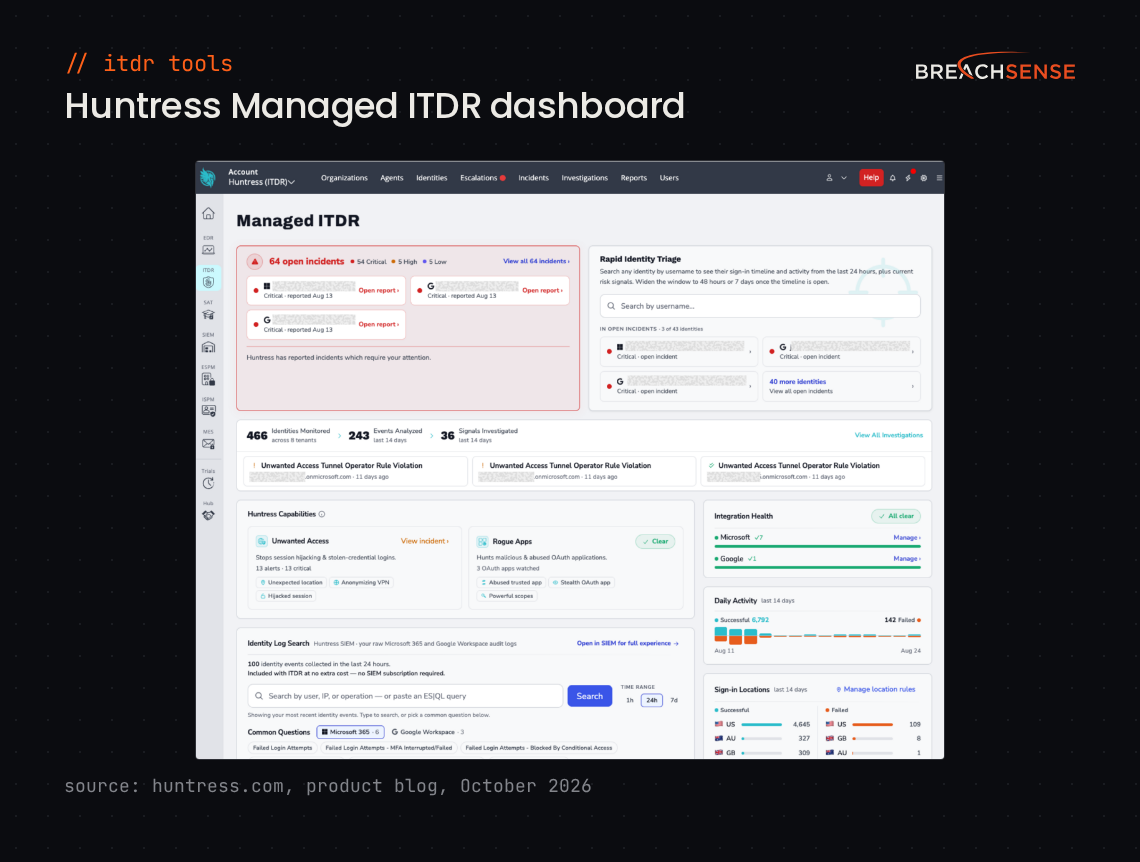Select the 24h time range option
Image resolution: width=1140 pixels, height=862 pixels.
tap(651, 700)
